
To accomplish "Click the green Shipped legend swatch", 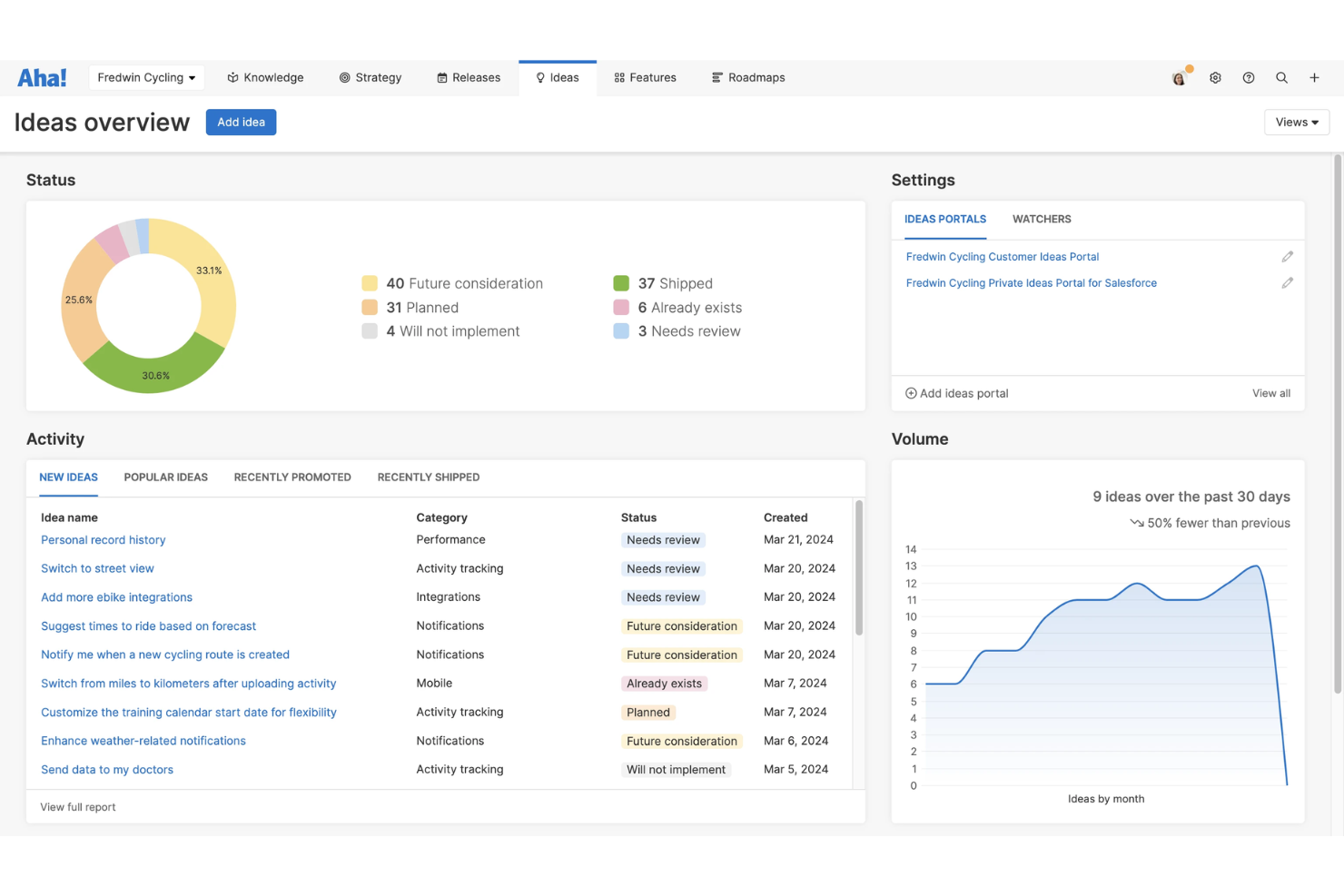I will (621, 283).
